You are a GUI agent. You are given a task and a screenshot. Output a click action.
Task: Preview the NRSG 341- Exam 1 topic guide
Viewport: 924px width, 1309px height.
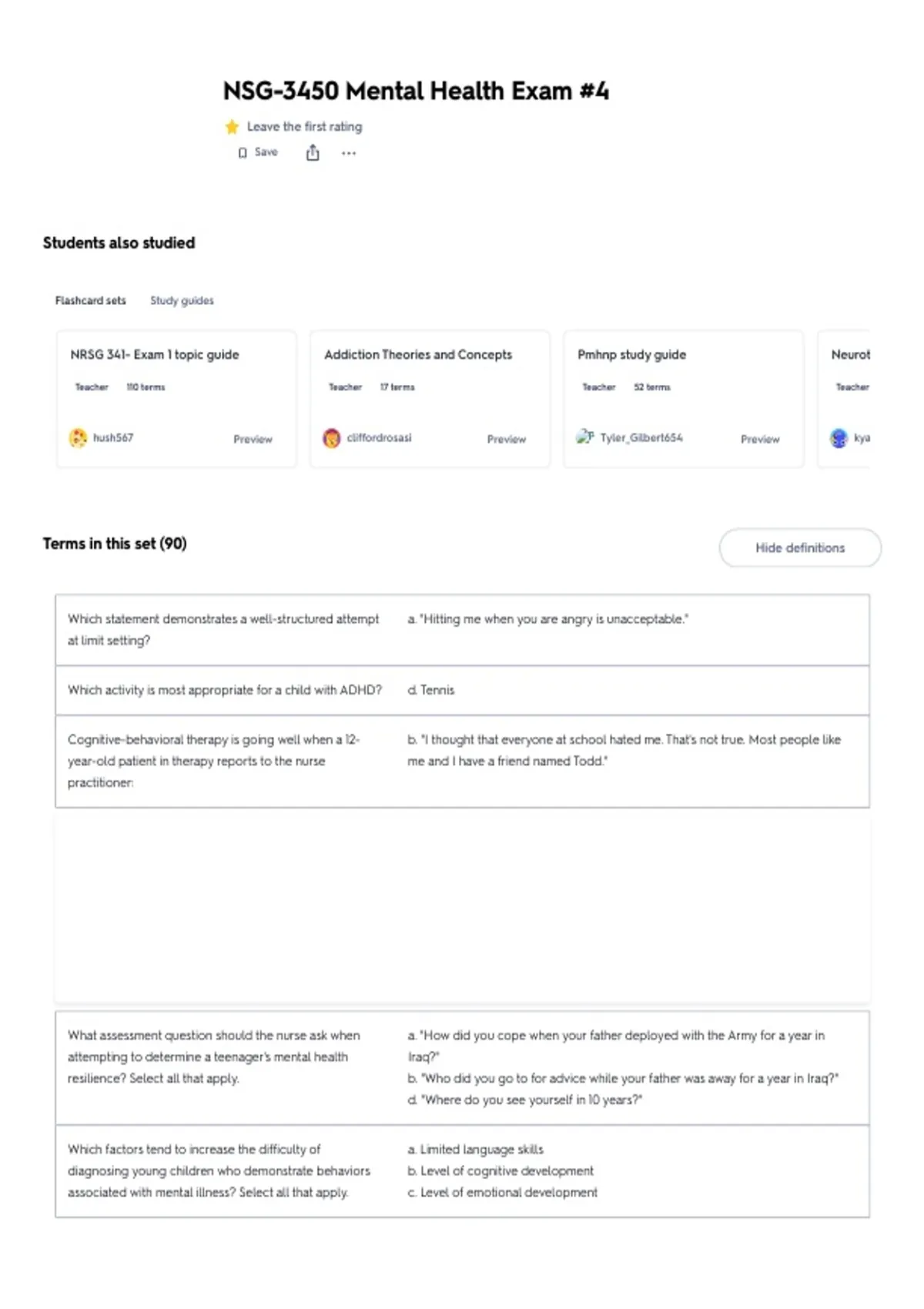[253, 439]
